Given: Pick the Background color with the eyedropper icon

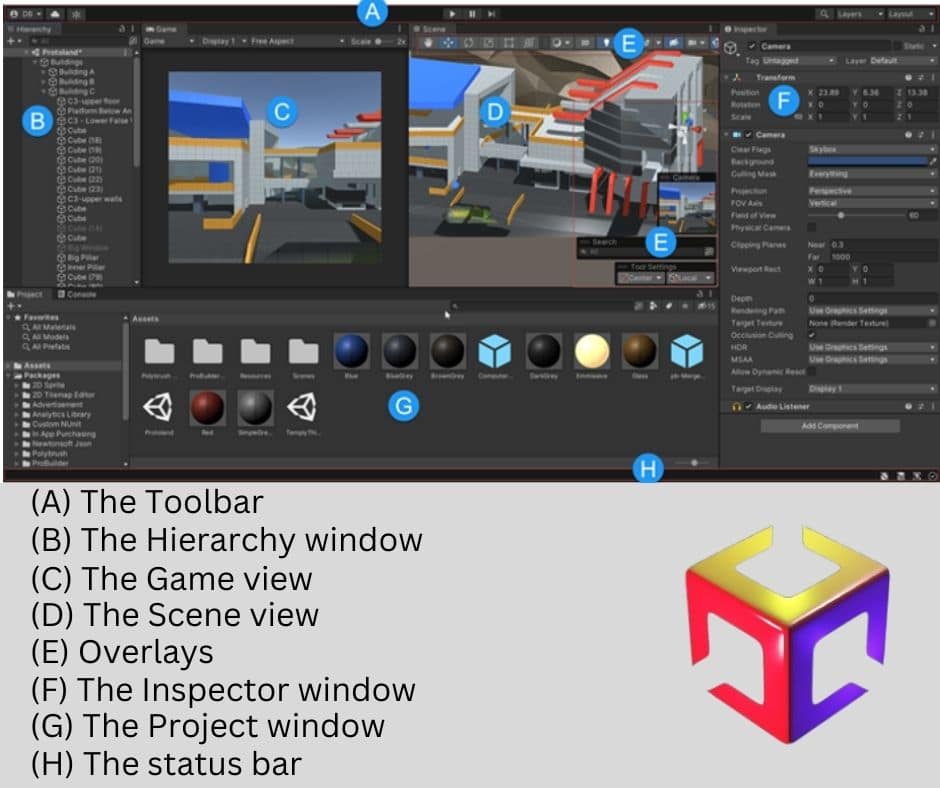Looking at the screenshot, I should tap(933, 162).
